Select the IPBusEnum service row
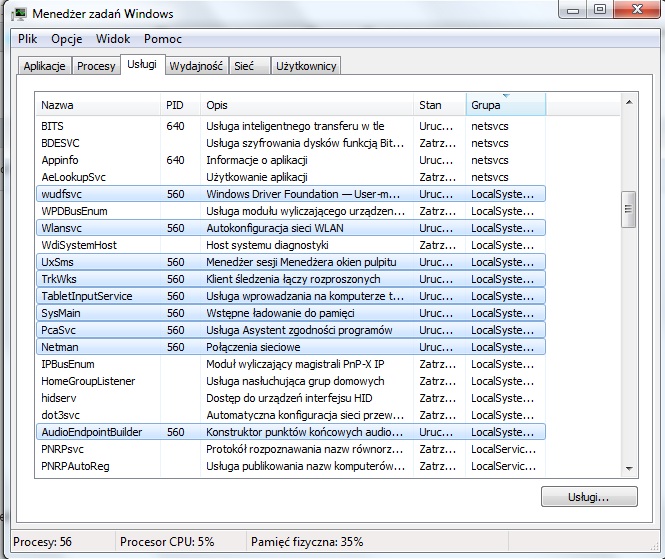 [x=291, y=364]
